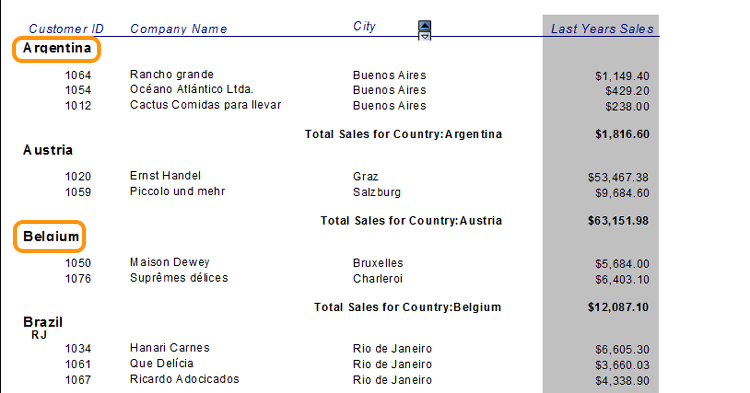Click the Company Name column header

[178, 29]
